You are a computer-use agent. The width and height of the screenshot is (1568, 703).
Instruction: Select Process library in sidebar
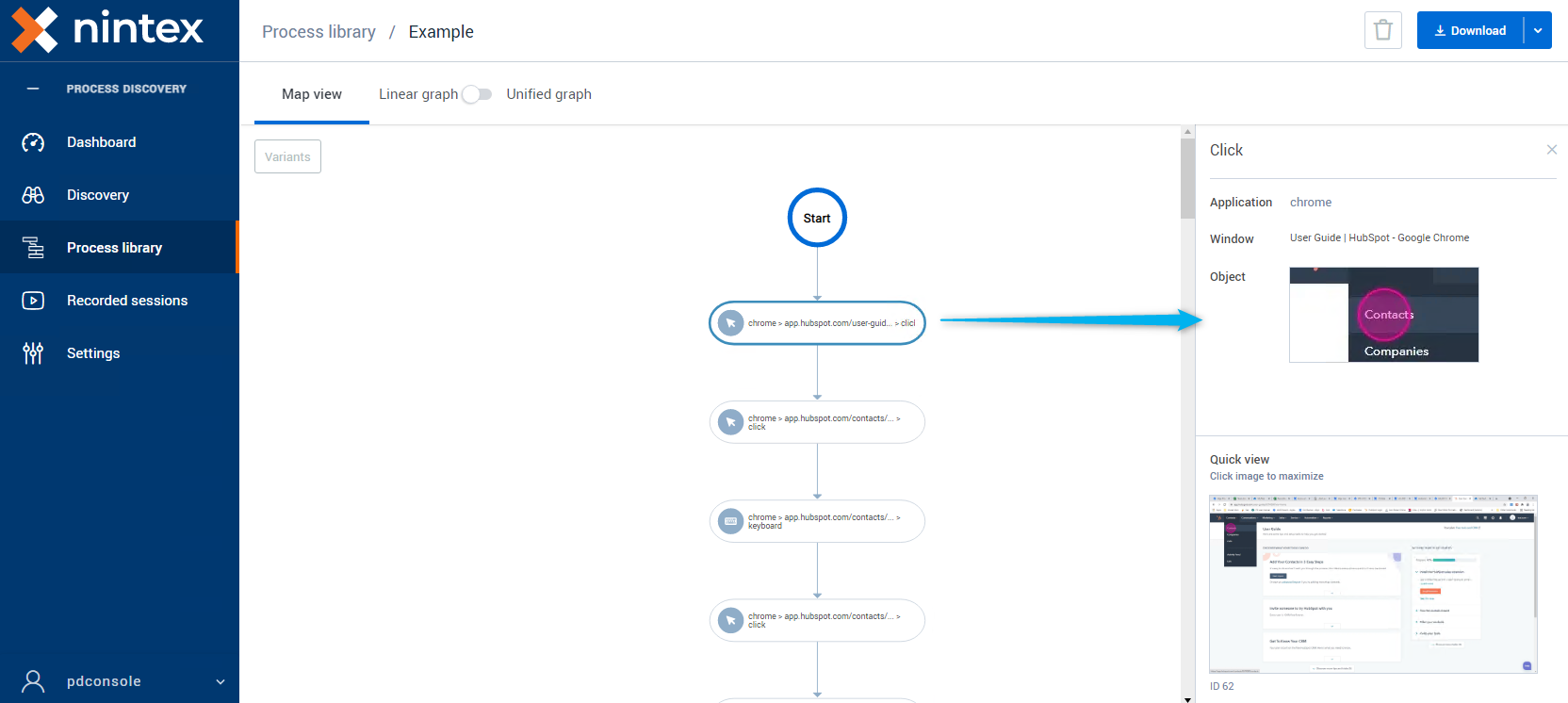[119, 248]
